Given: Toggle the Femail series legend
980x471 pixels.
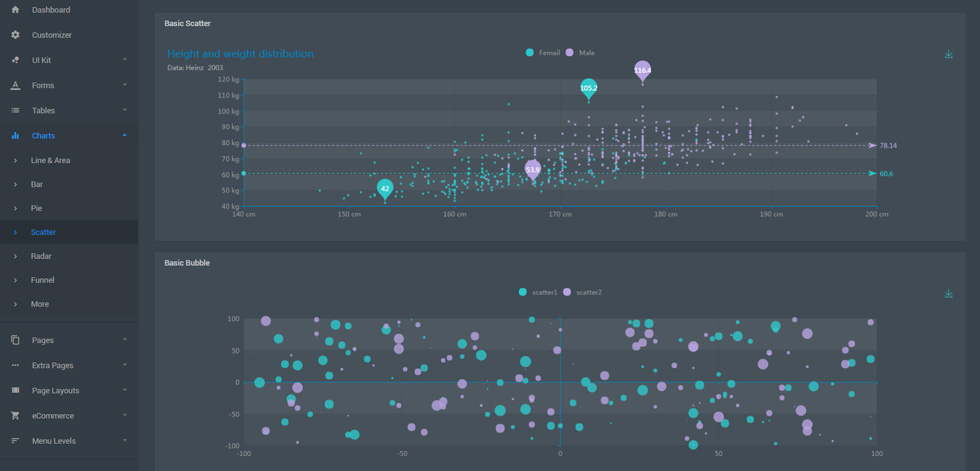Looking at the screenshot, I should 542,52.
